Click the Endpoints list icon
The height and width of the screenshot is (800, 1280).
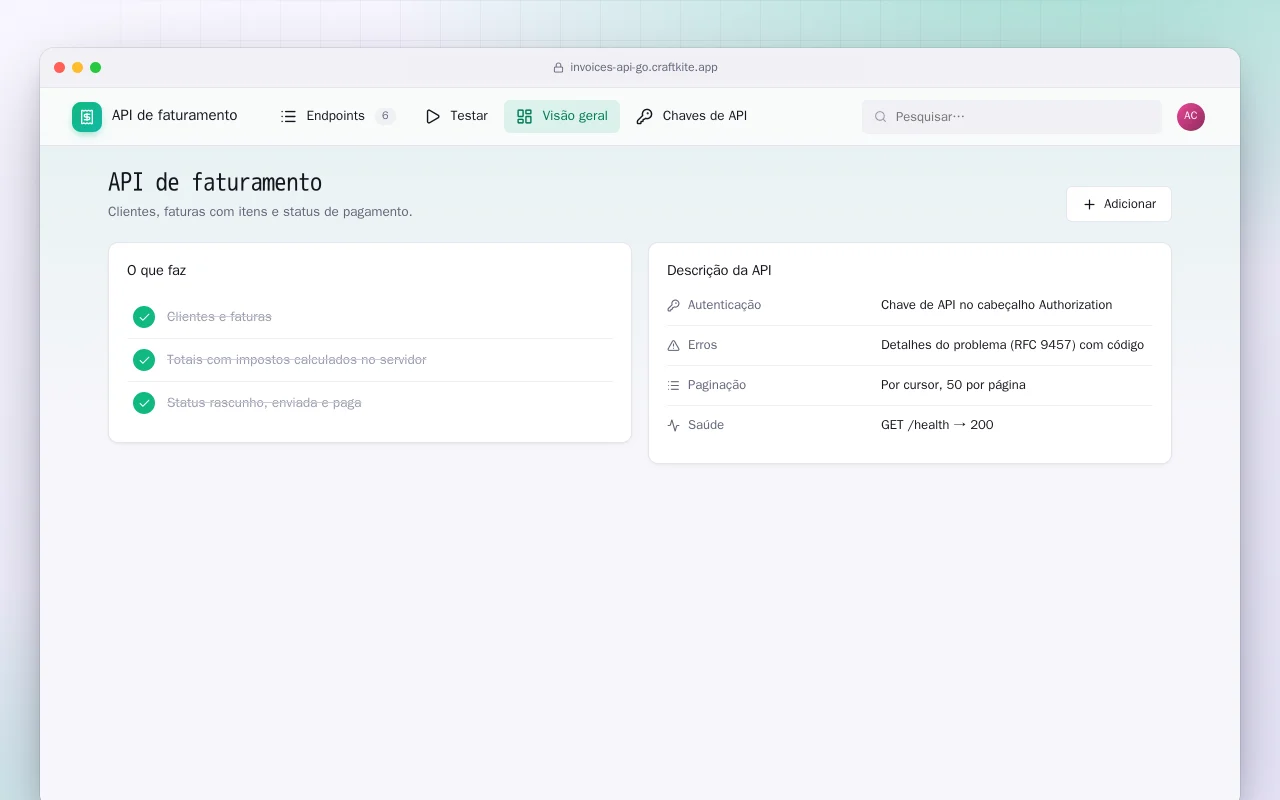289,116
